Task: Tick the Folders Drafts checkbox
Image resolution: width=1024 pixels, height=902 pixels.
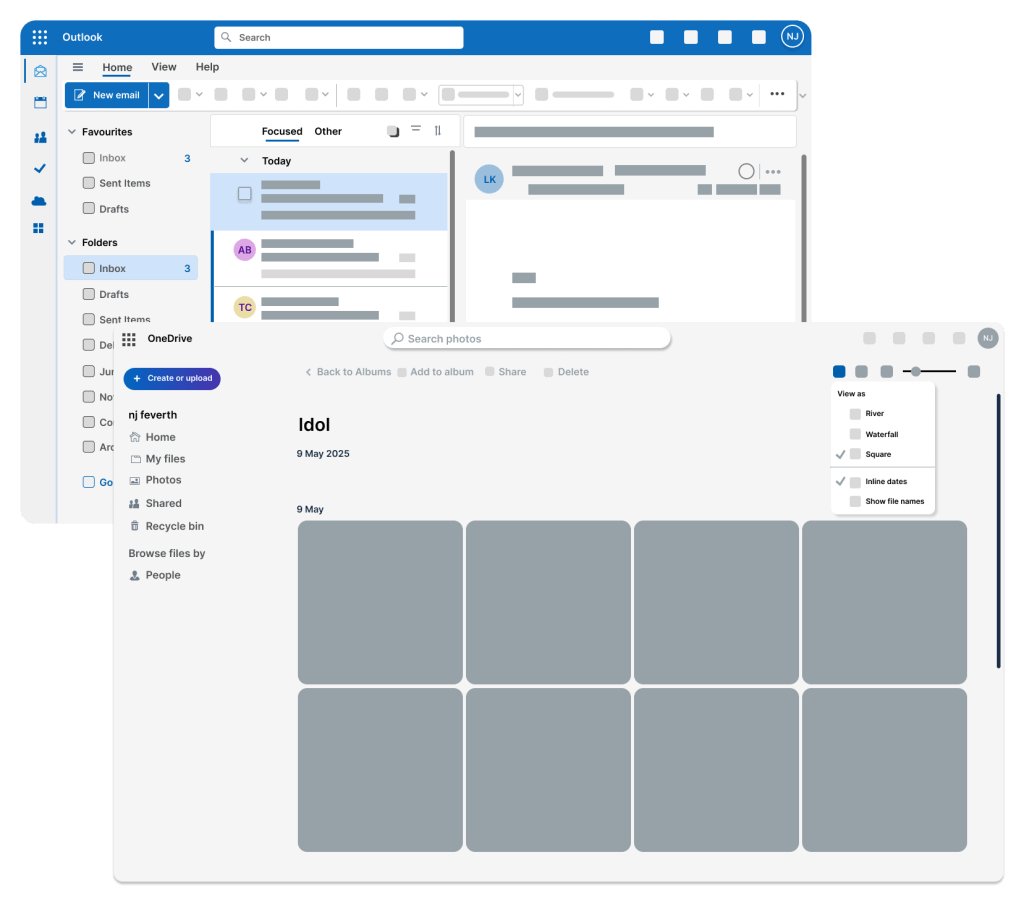Action: (x=89, y=294)
